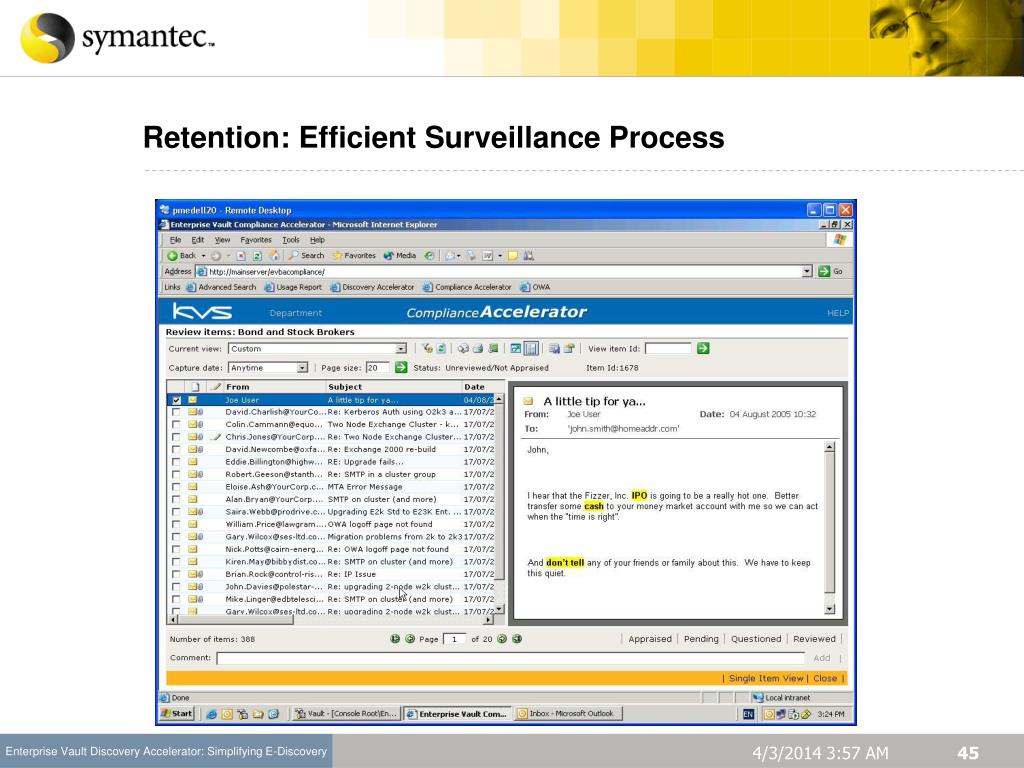Switch to Single Item View
Image resolution: width=1024 pixels, height=768 pixels.
pos(766,679)
